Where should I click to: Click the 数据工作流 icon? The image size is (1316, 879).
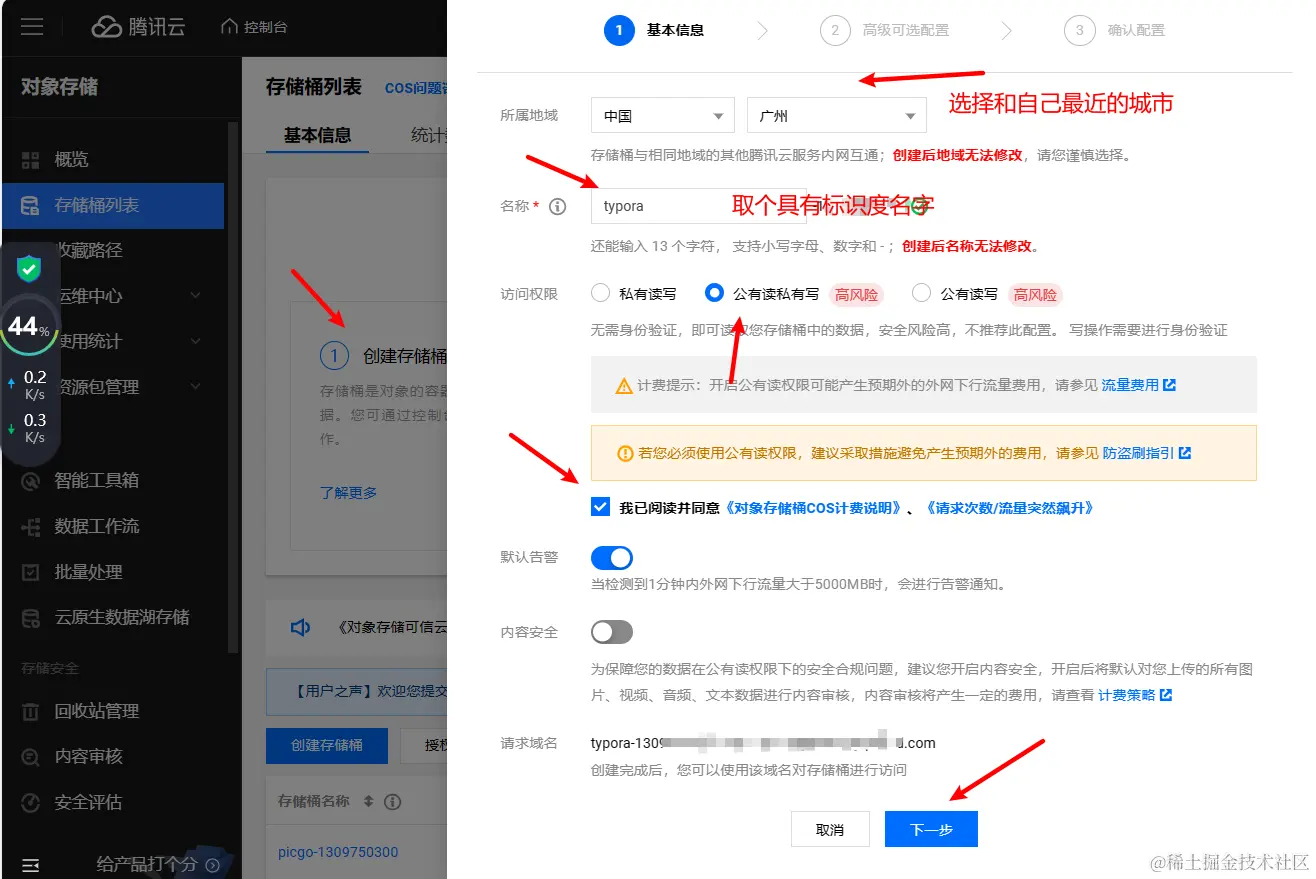point(31,527)
